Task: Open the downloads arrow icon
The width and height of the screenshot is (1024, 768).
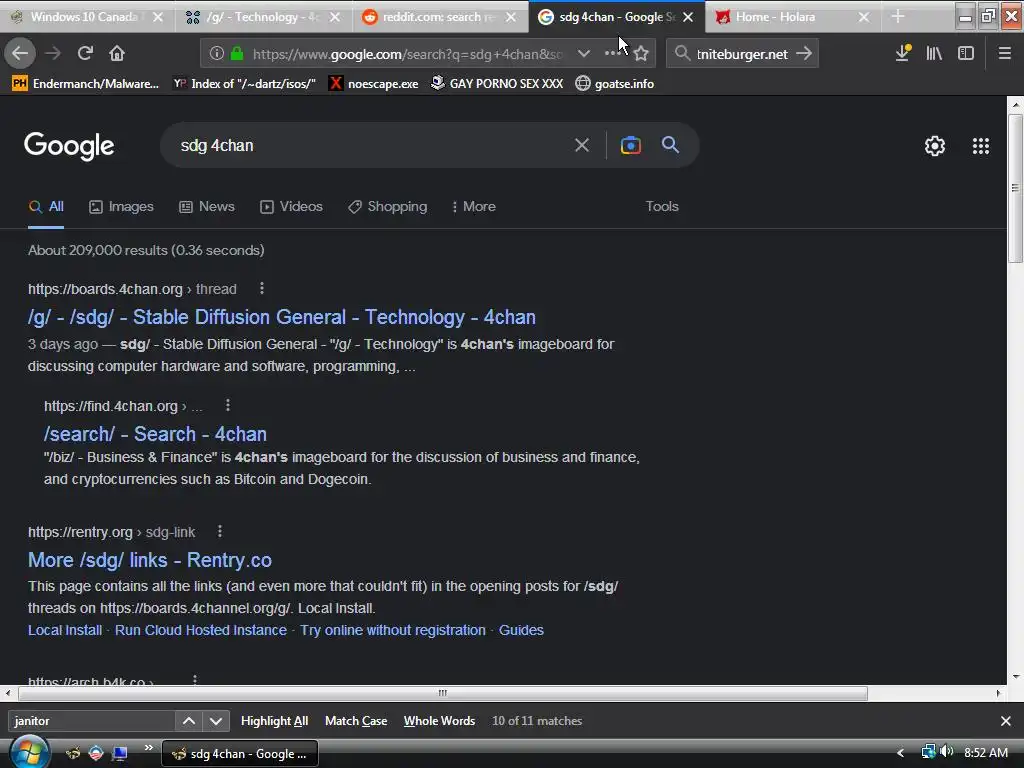Action: click(x=903, y=53)
